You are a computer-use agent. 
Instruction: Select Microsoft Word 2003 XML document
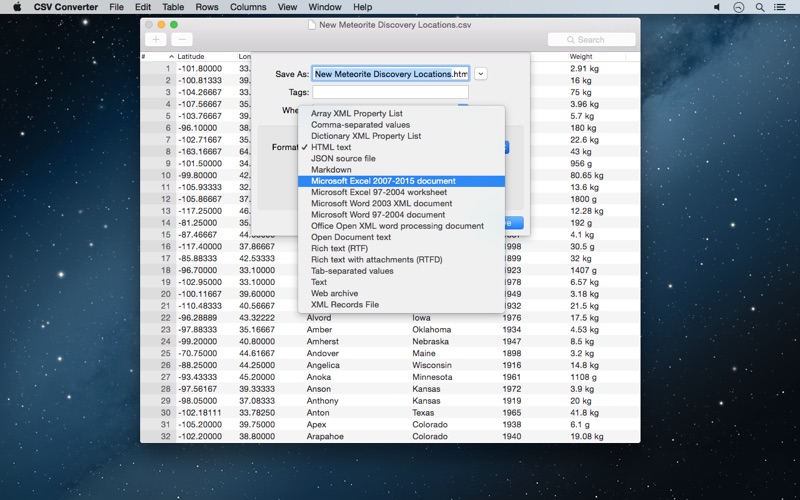402,203
